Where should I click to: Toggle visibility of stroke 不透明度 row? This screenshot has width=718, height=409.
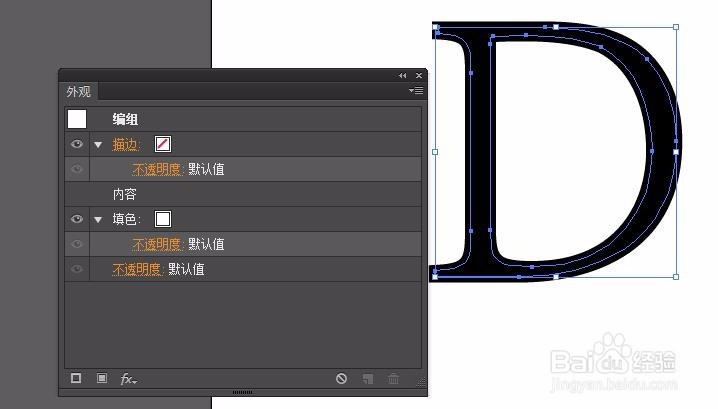click(x=77, y=169)
